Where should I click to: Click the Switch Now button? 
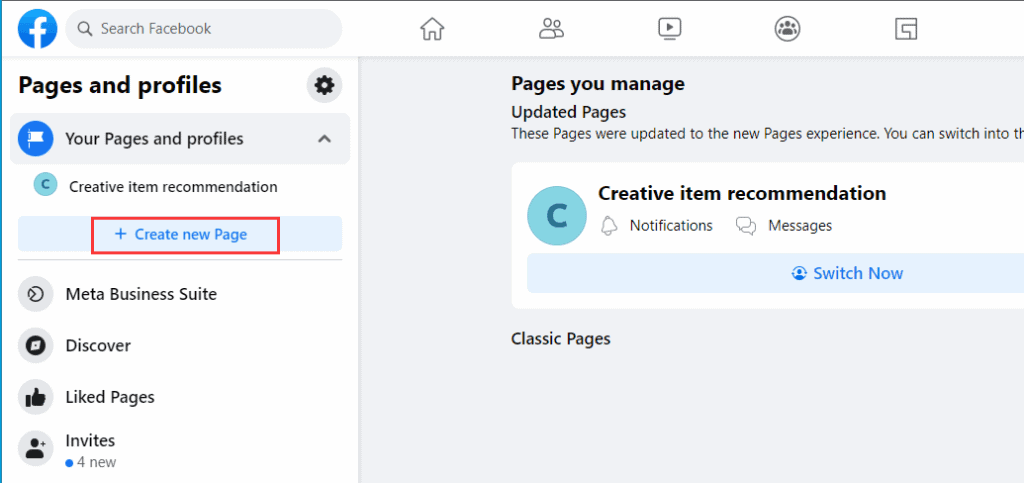pos(775,273)
